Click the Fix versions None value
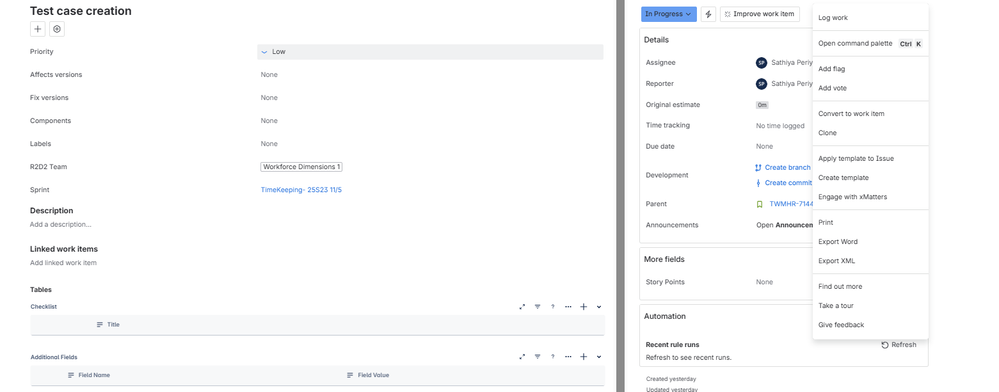 click(x=269, y=98)
